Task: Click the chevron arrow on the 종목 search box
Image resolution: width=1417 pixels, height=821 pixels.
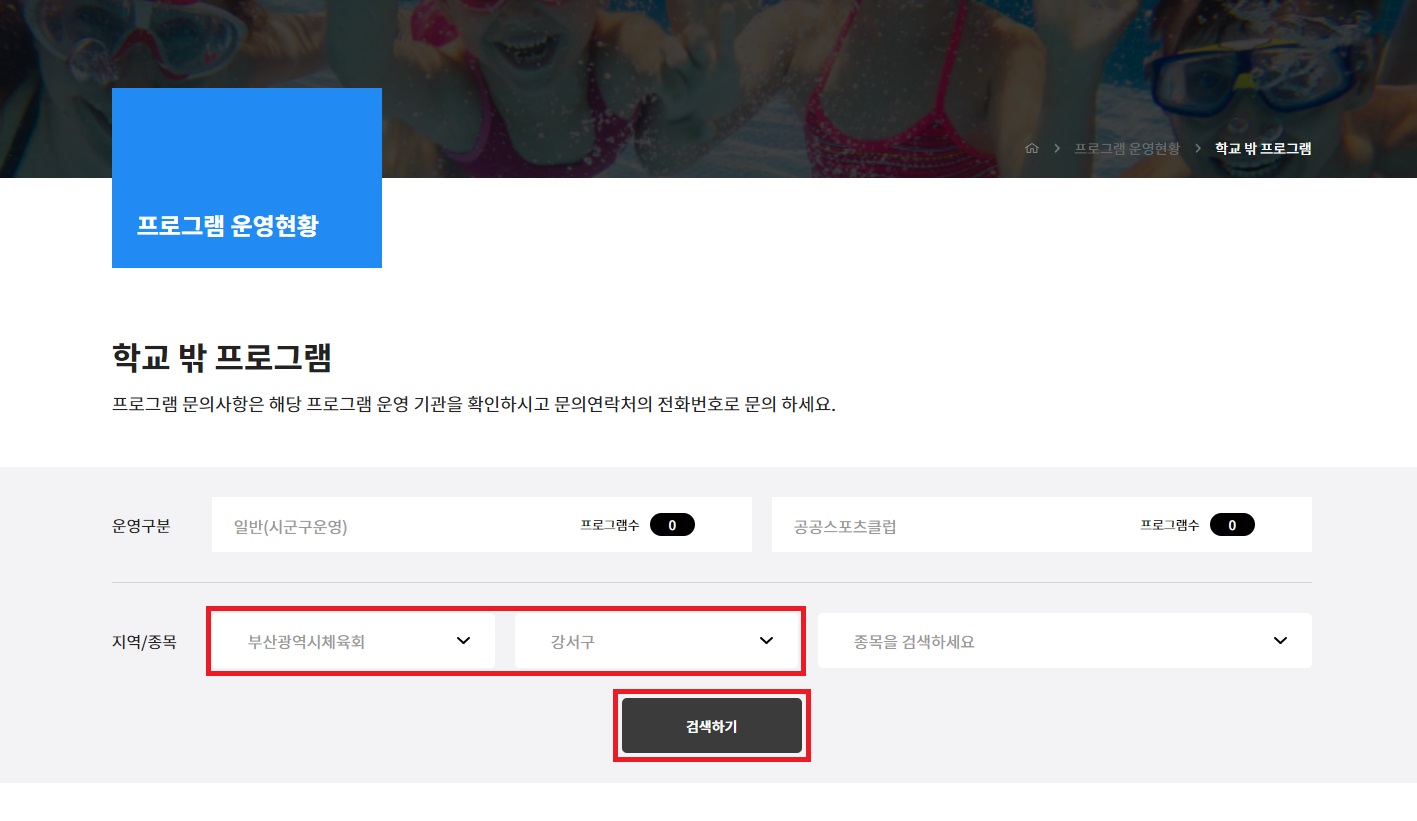Action: [x=1280, y=641]
